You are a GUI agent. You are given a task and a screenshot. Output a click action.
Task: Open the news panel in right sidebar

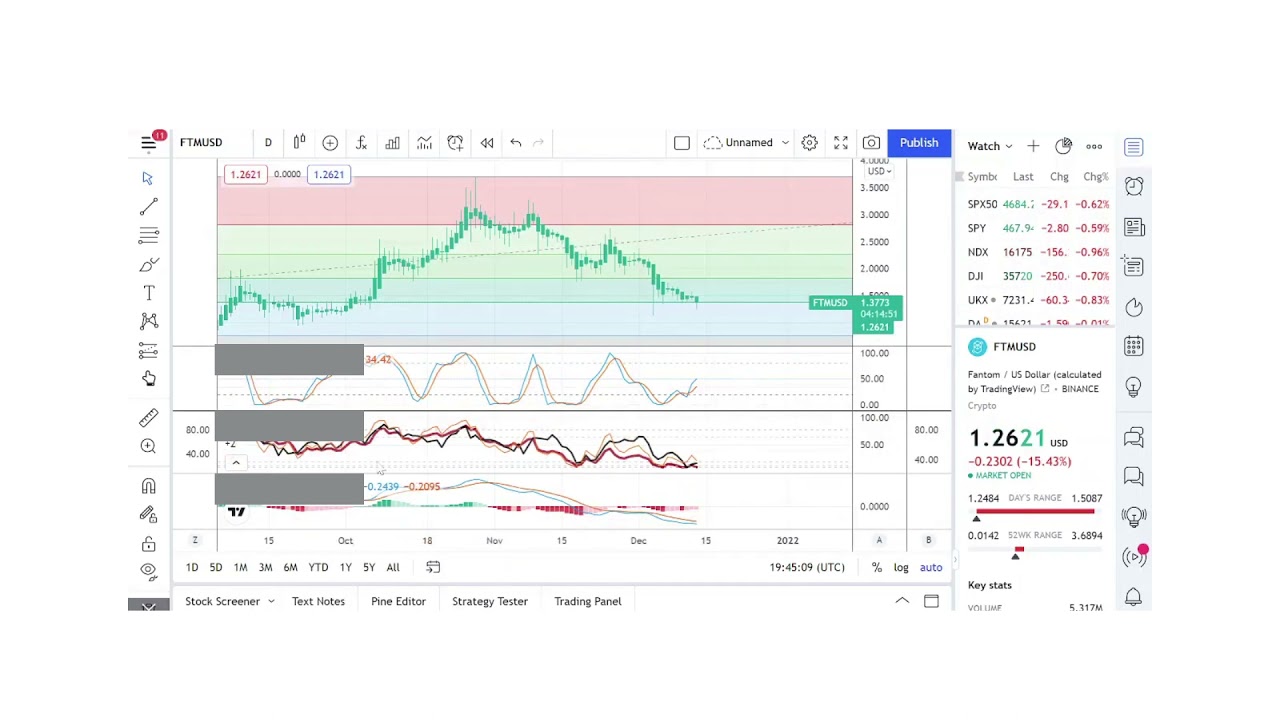pyautogui.click(x=1134, y=228)
